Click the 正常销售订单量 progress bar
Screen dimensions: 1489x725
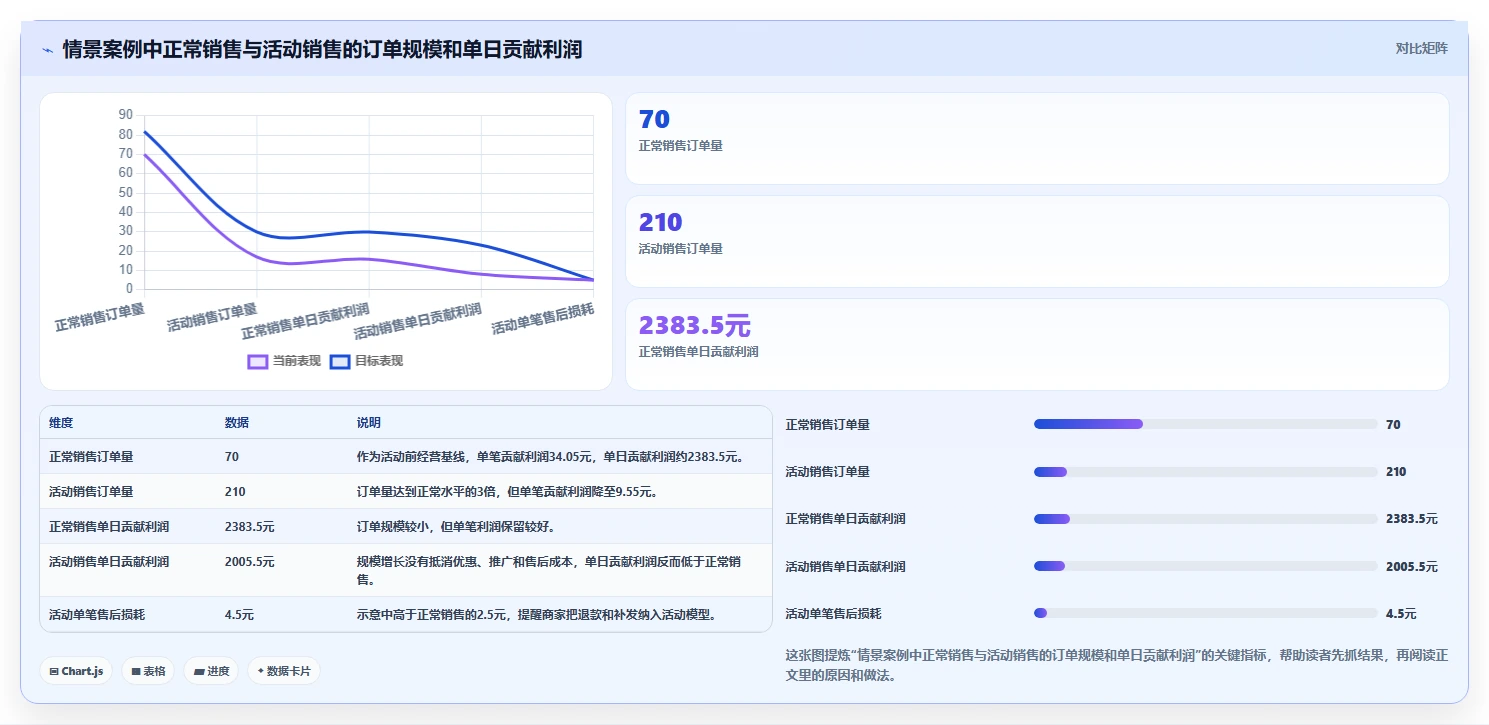pos(1205,424)
